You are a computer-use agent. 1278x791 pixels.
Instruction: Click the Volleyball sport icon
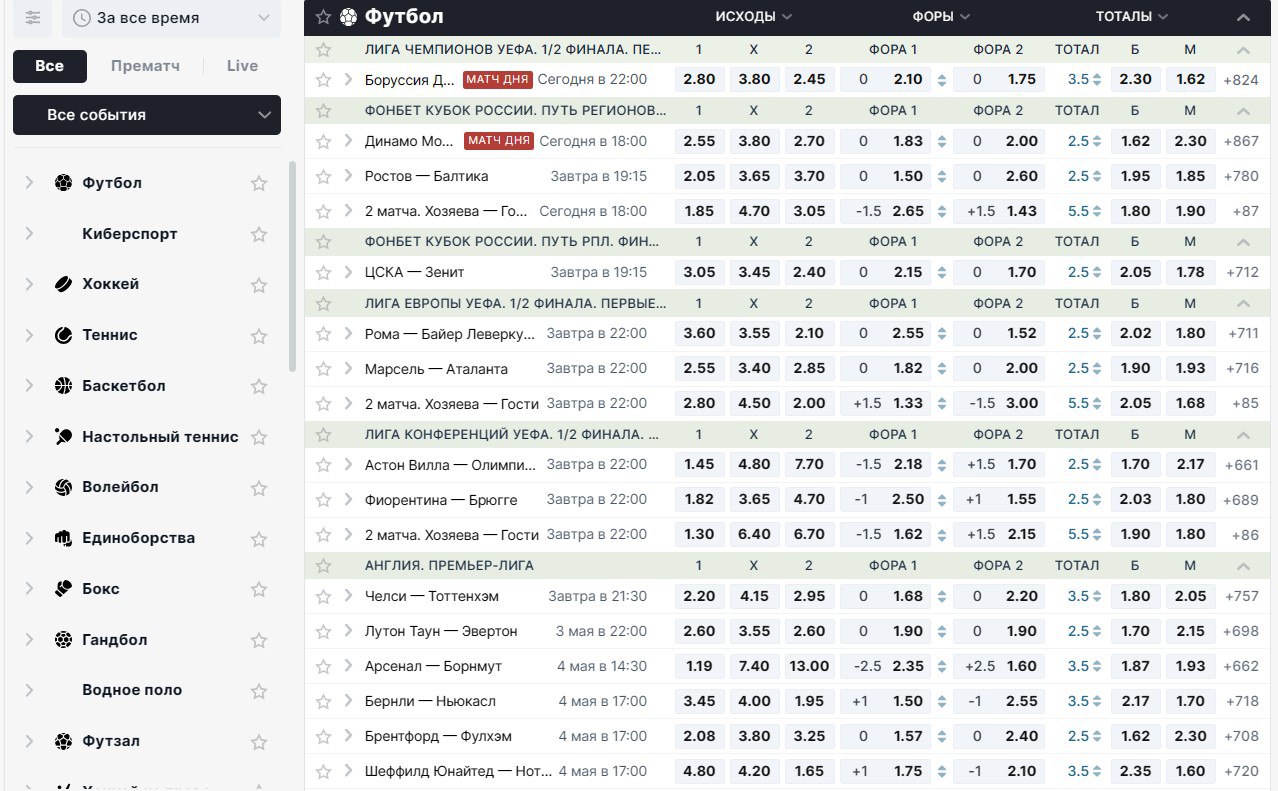[x=64, y=487]
